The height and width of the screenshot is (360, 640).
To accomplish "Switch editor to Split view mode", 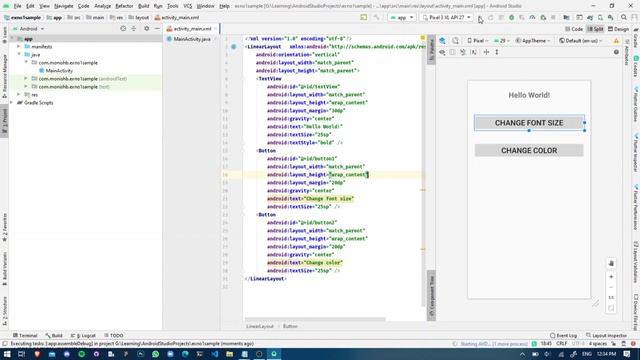I will 595,29.
